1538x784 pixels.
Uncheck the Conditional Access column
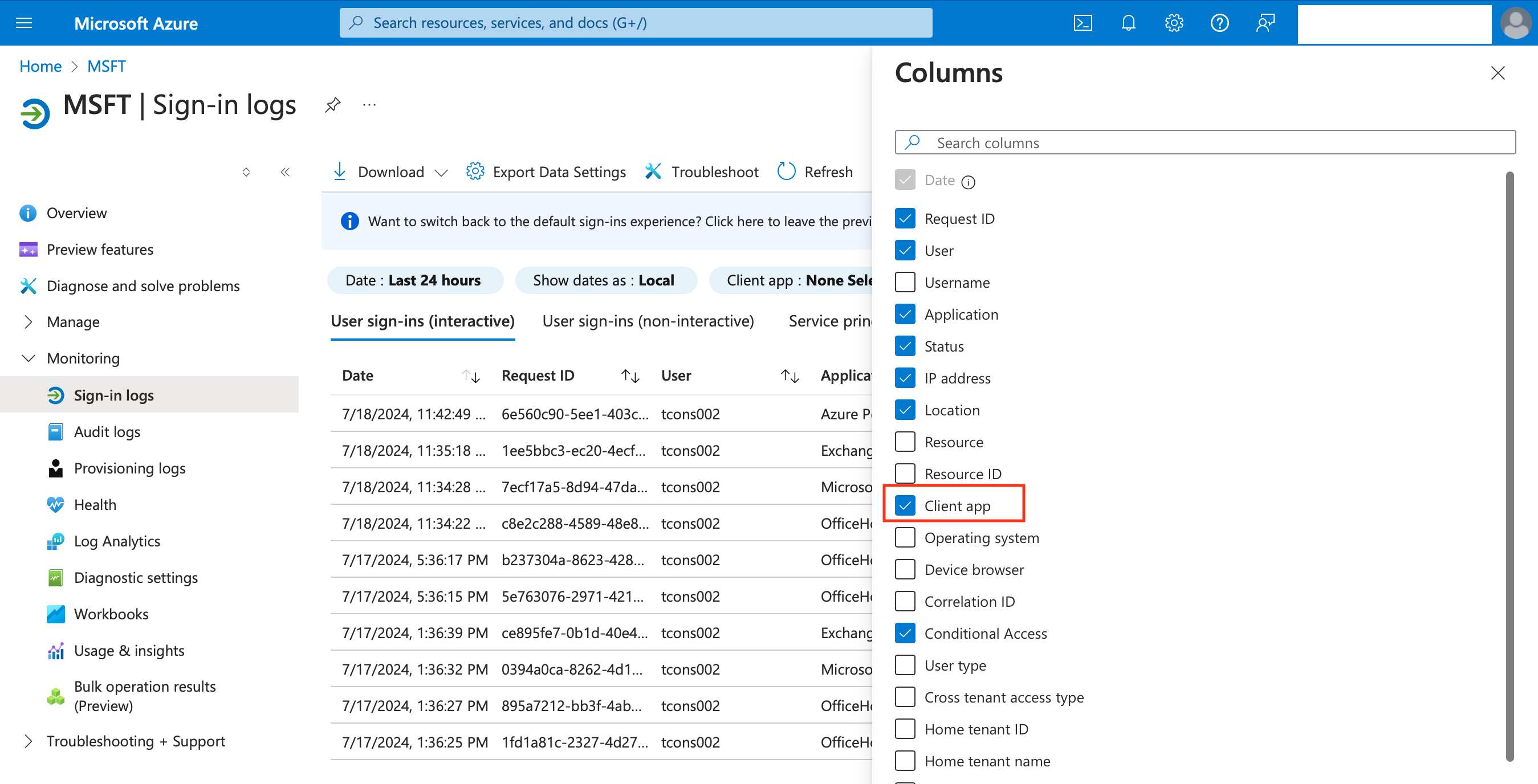(905, 633)
